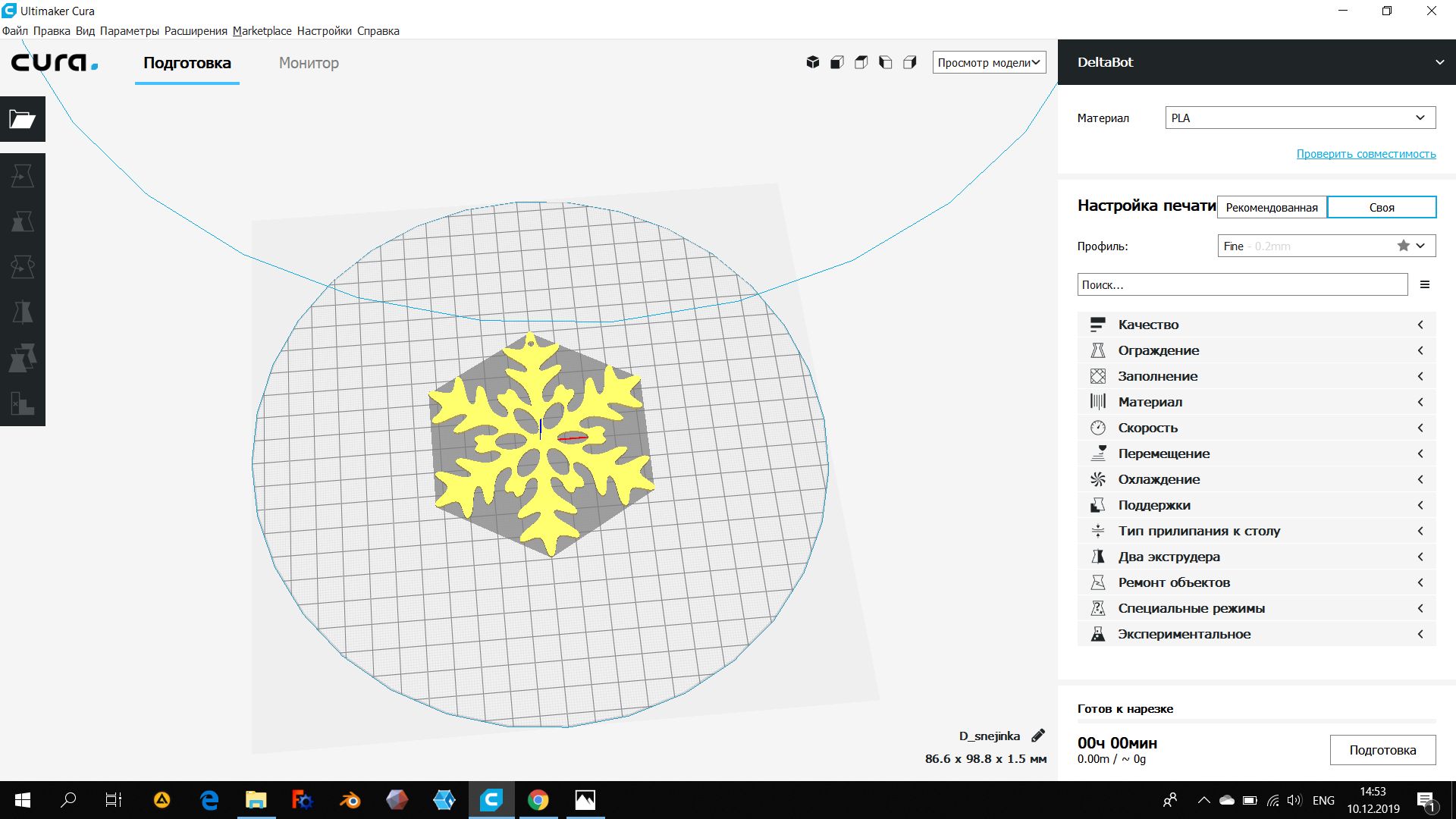Select the Per Model Settings tool
Viewport: 1456px width, 819px height.
click(23, 358)
